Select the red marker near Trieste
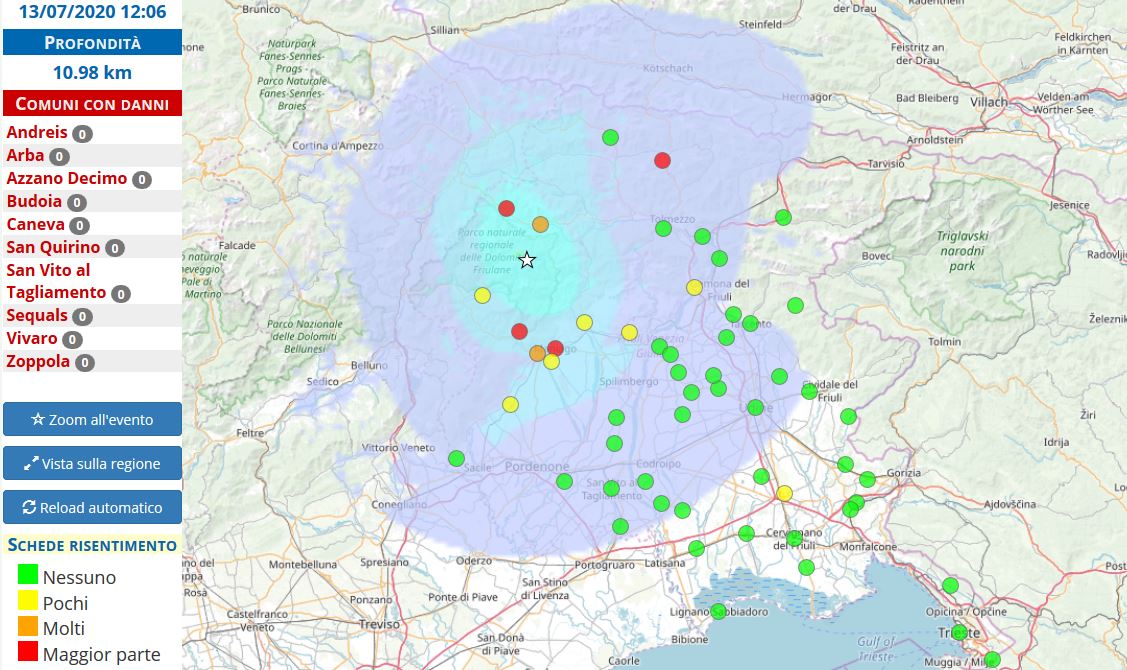Screen dimensions: 1127x670 tap(958, 631)
